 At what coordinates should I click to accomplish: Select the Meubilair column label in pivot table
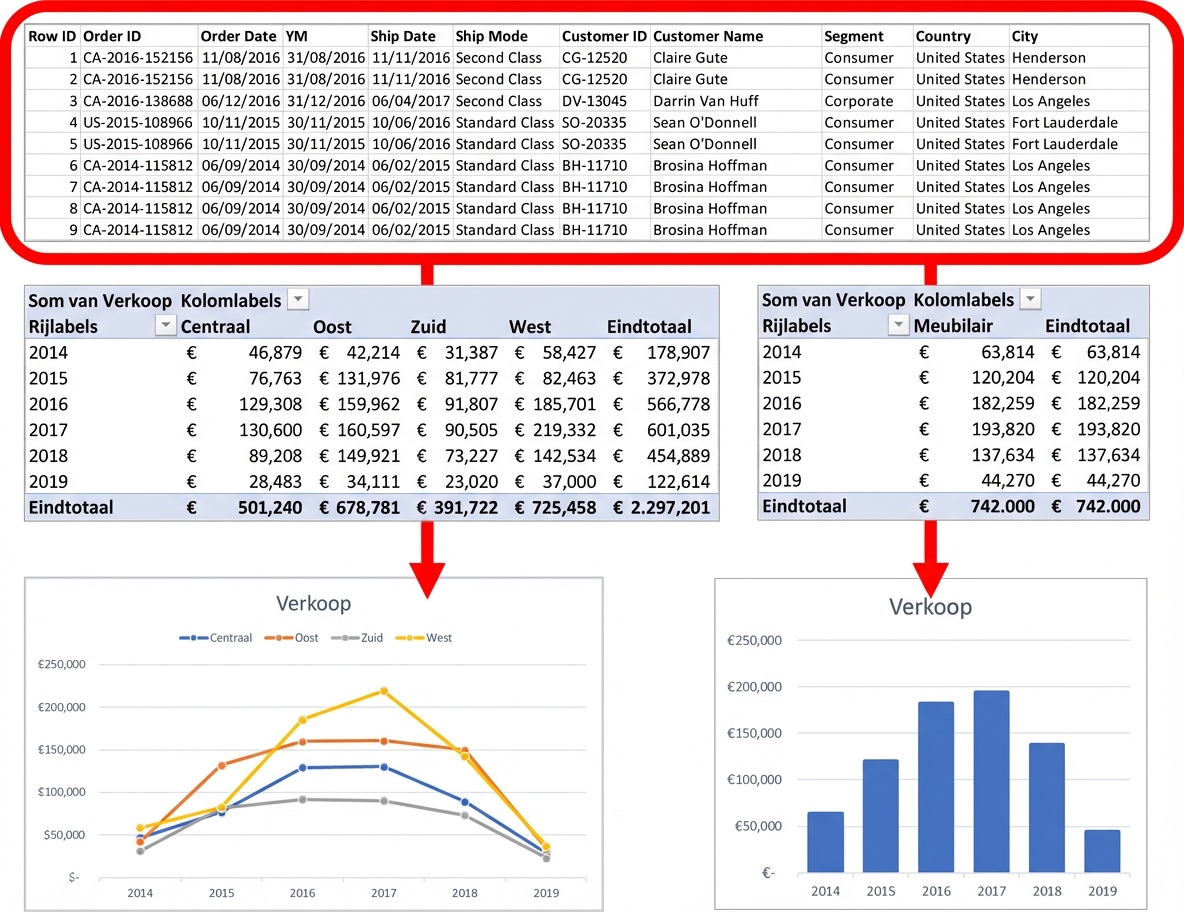tap(956, 326)
